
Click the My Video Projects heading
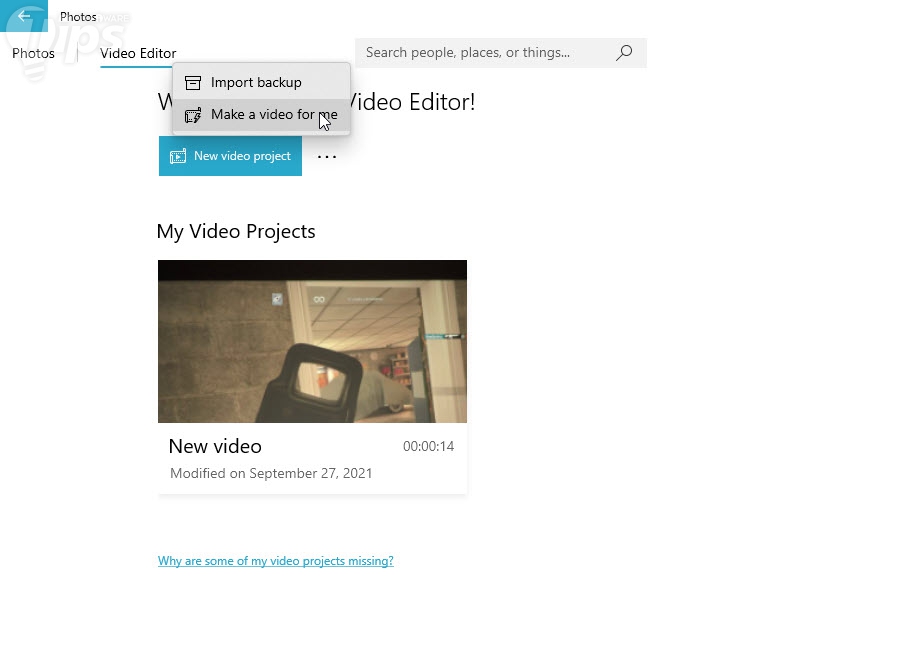point(236,231)
